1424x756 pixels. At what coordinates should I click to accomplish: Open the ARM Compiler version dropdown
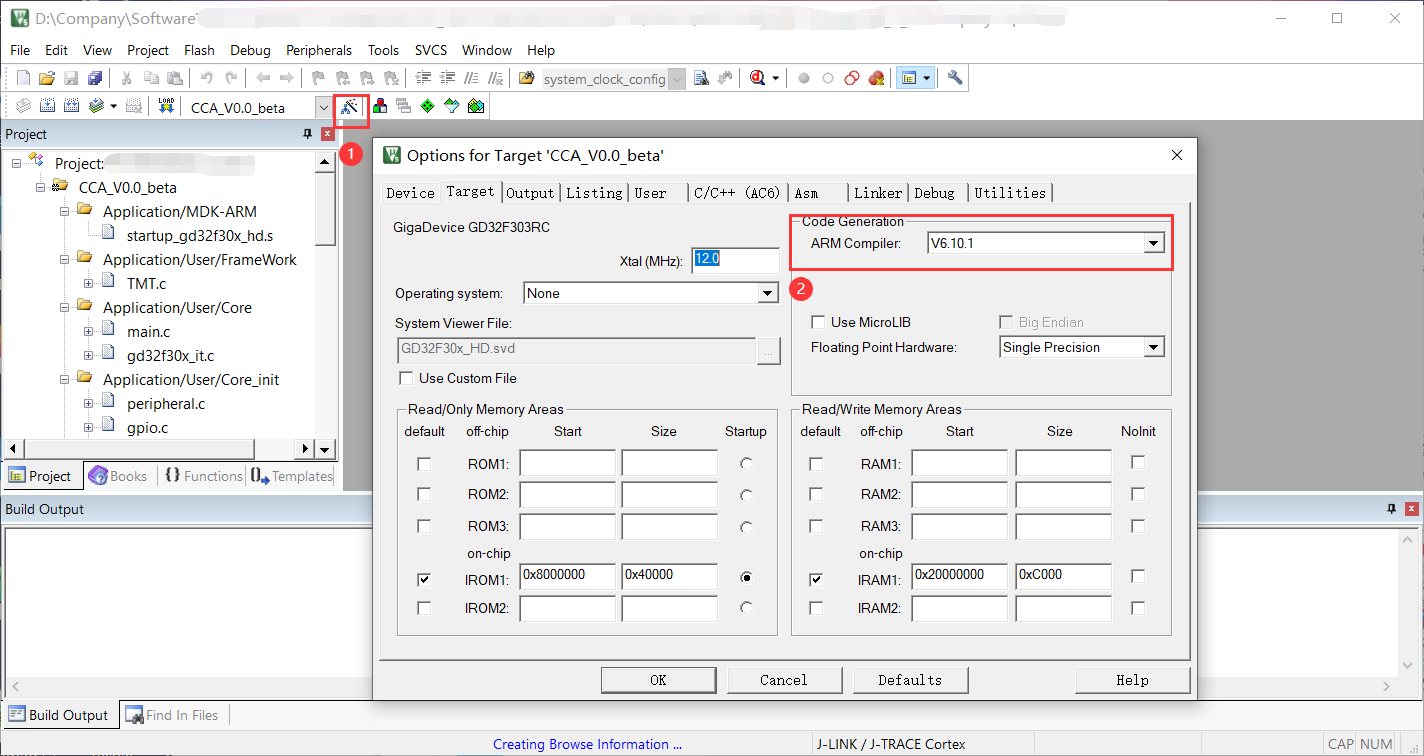pyautogui.click(x=1153, y=243)
